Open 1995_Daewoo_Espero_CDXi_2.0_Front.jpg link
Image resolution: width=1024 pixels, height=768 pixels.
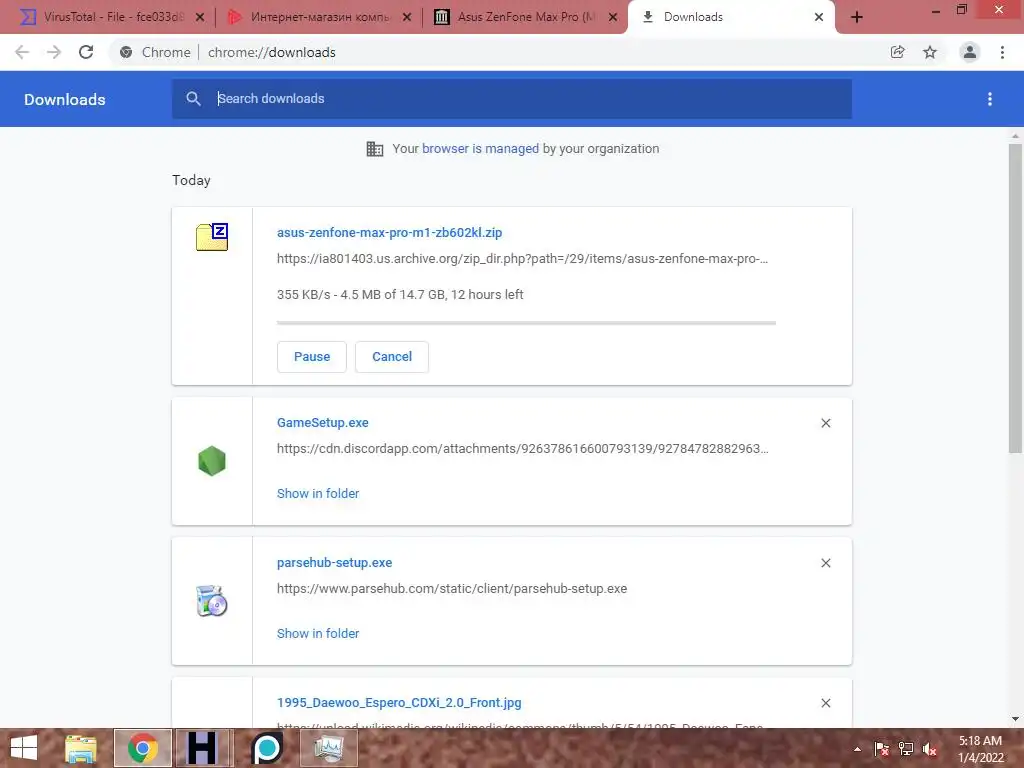pyautogui.click(x=399, y=703)
